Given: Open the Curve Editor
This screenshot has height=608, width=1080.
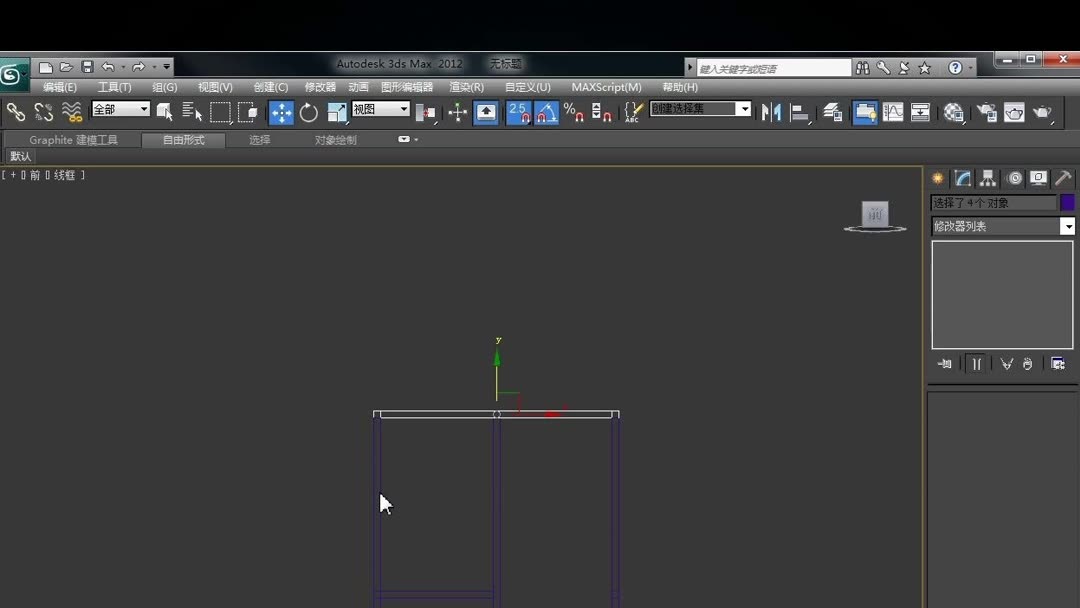Looking at the screenshot, I should pos(892,112).
